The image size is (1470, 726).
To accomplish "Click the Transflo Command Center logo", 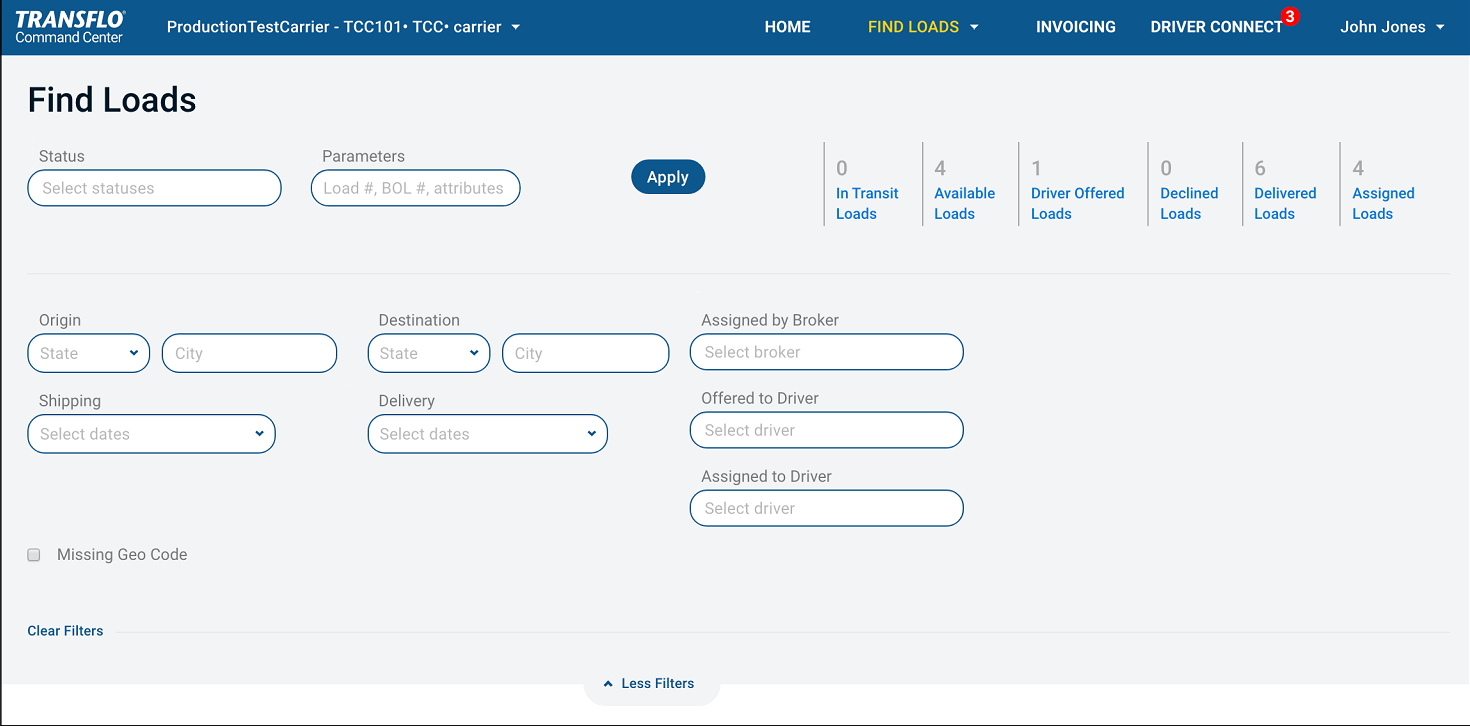I will 70,27.
